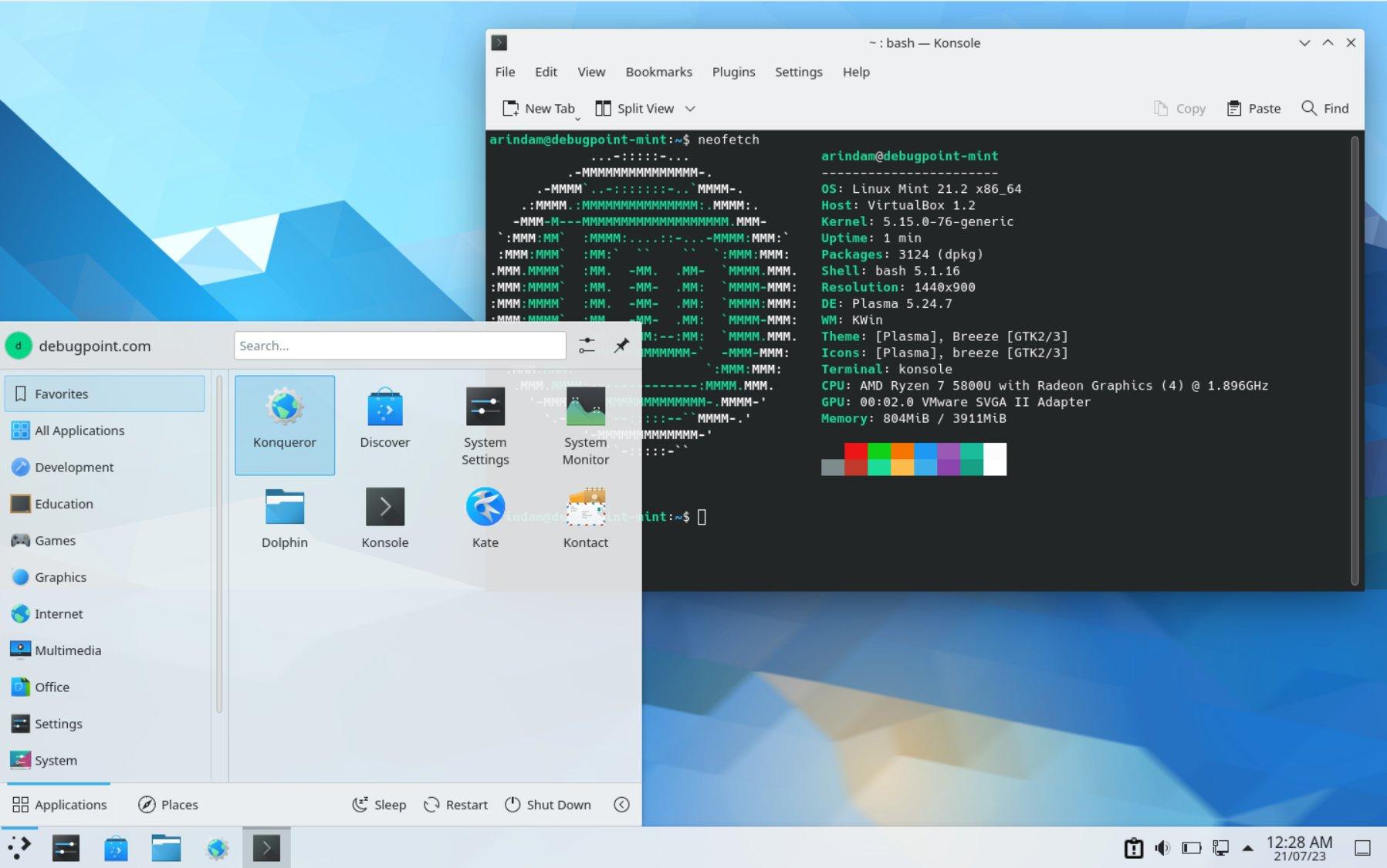
Task: Collapse the launcher footer with back chevron
Action: [622, 804]
